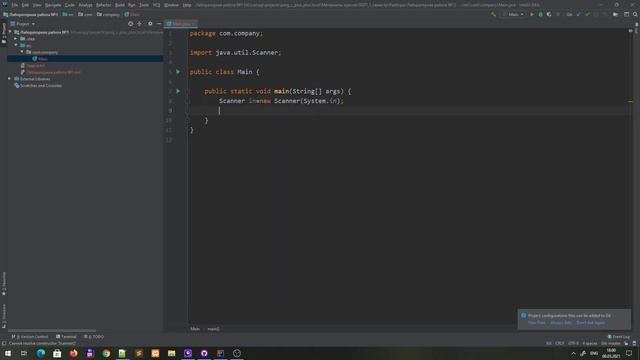Open the File menu

coord(15,5)
